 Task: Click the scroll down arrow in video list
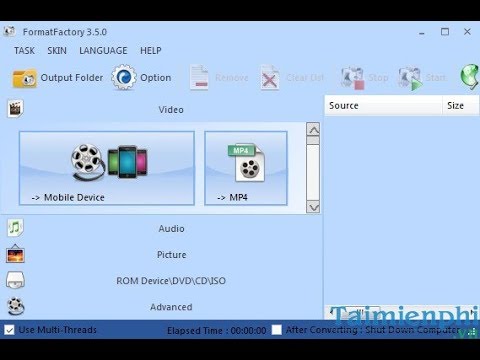click(313, 207)
